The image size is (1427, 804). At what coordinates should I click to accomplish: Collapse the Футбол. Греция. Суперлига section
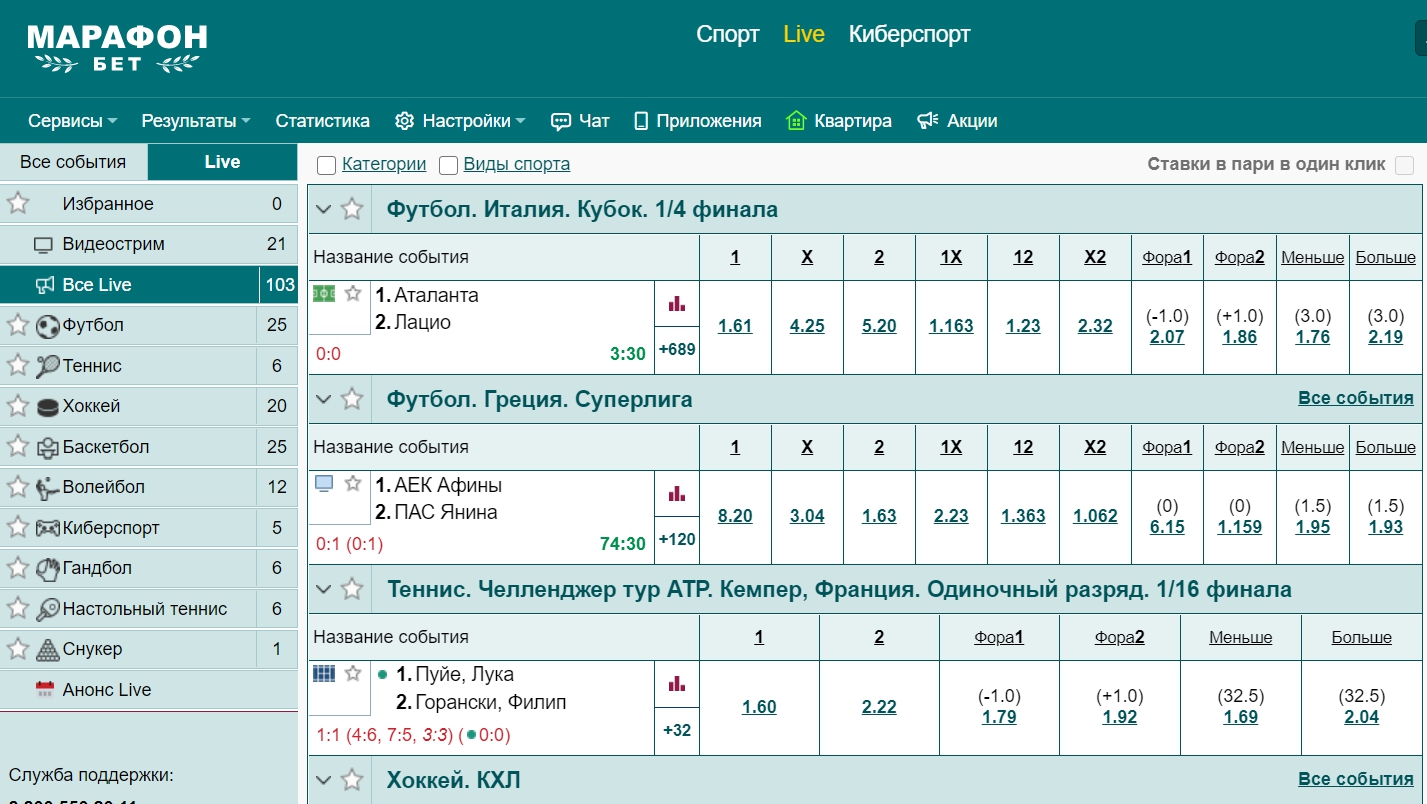point(323,399)
